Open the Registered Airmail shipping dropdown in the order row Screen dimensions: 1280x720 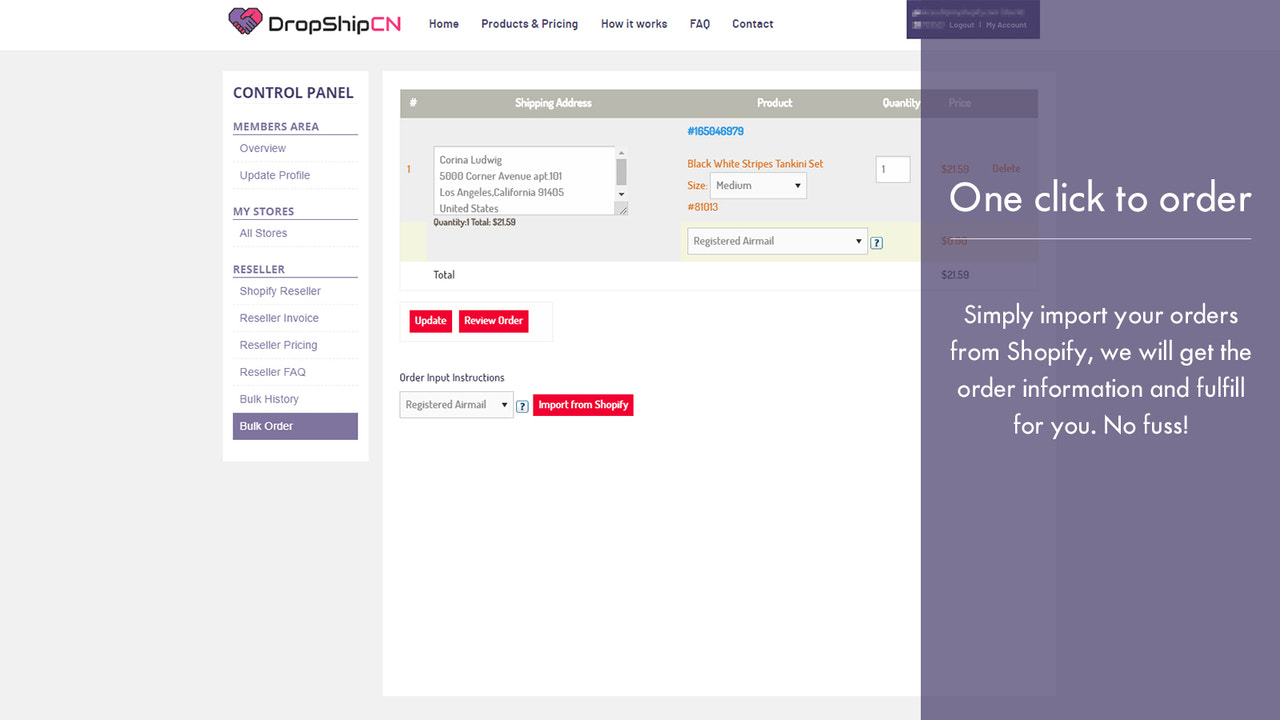(x=777, y=241)
